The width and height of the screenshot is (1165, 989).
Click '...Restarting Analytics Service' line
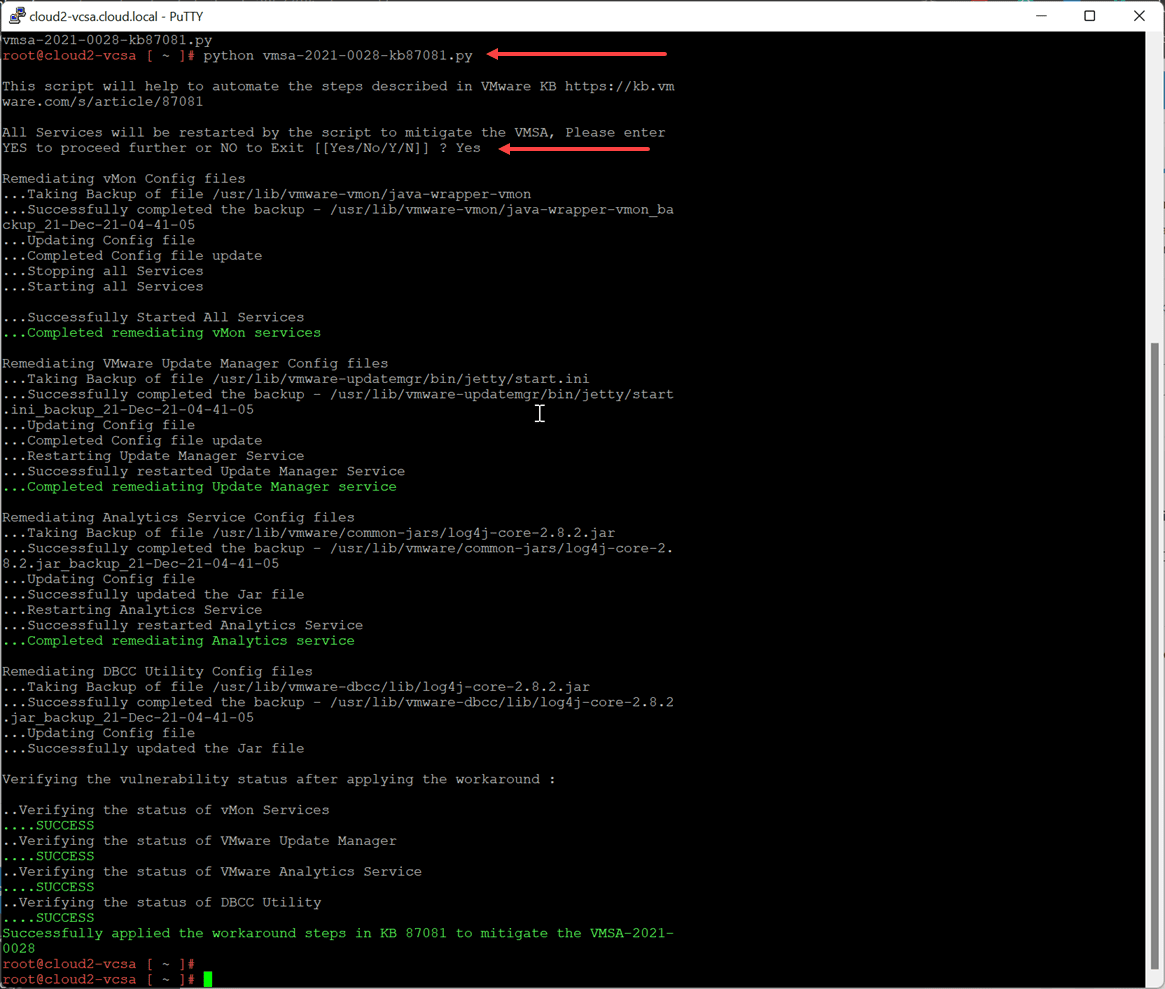tap(132, 610)
